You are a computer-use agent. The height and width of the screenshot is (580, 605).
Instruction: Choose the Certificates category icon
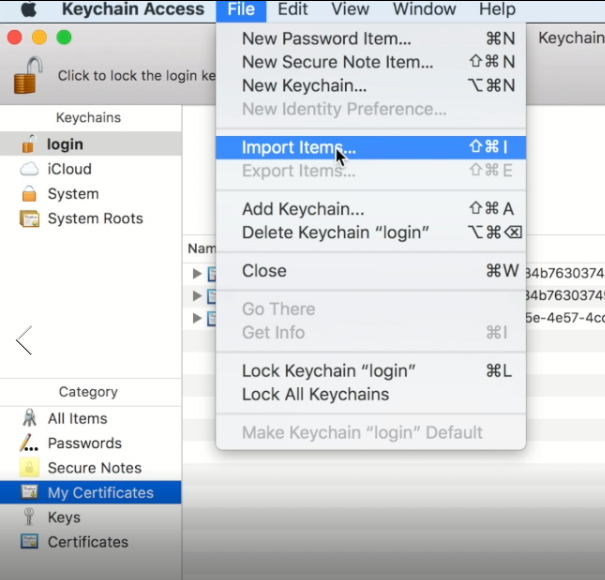(29, 542)
